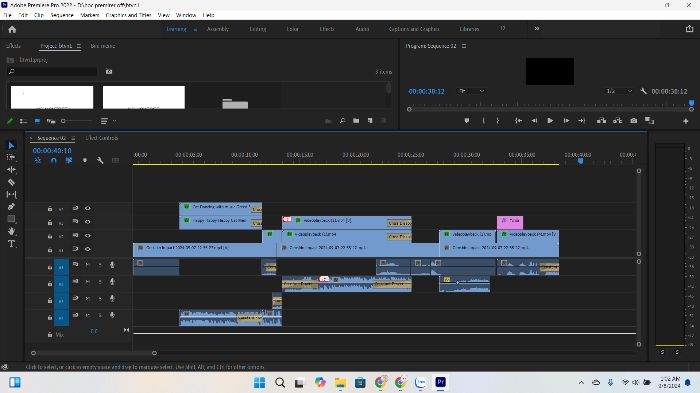The height and width of the screenshot is (393, 700).
Task: Switch Project panel to freeform view
Action: pos(51,121)
